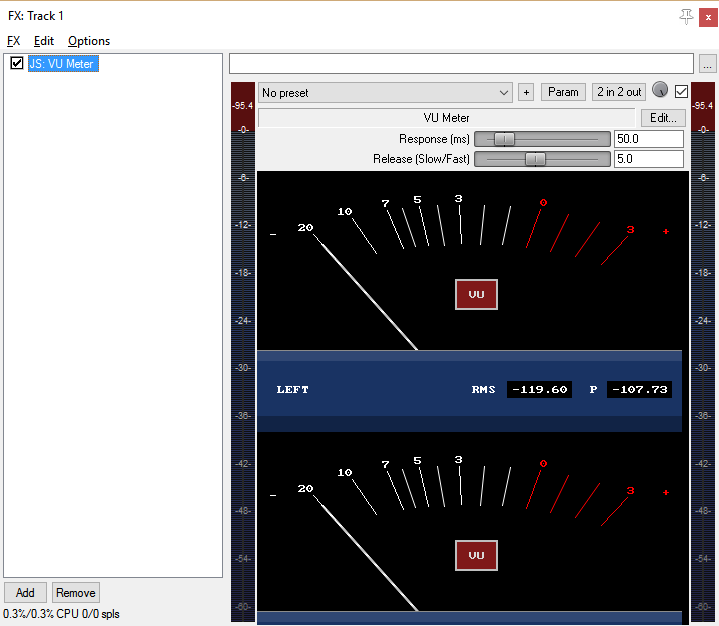Click the bottom VU badge

[476, 555]
